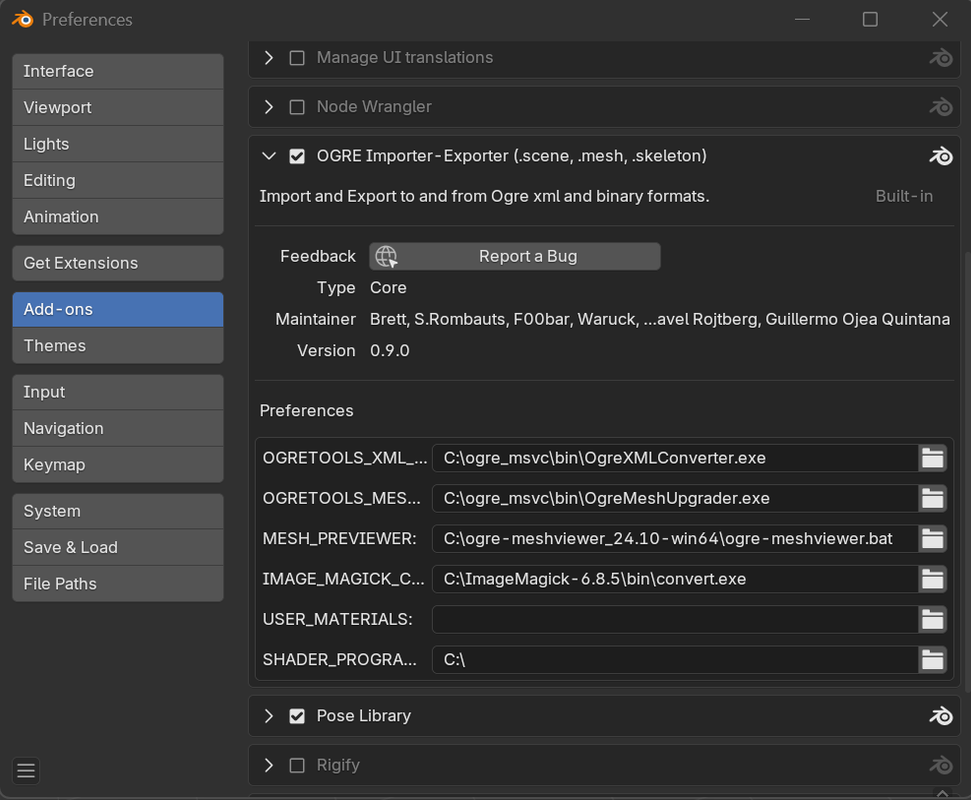Open the Interface preferences section
The image size is (971, 800).
tap(118, 71)
